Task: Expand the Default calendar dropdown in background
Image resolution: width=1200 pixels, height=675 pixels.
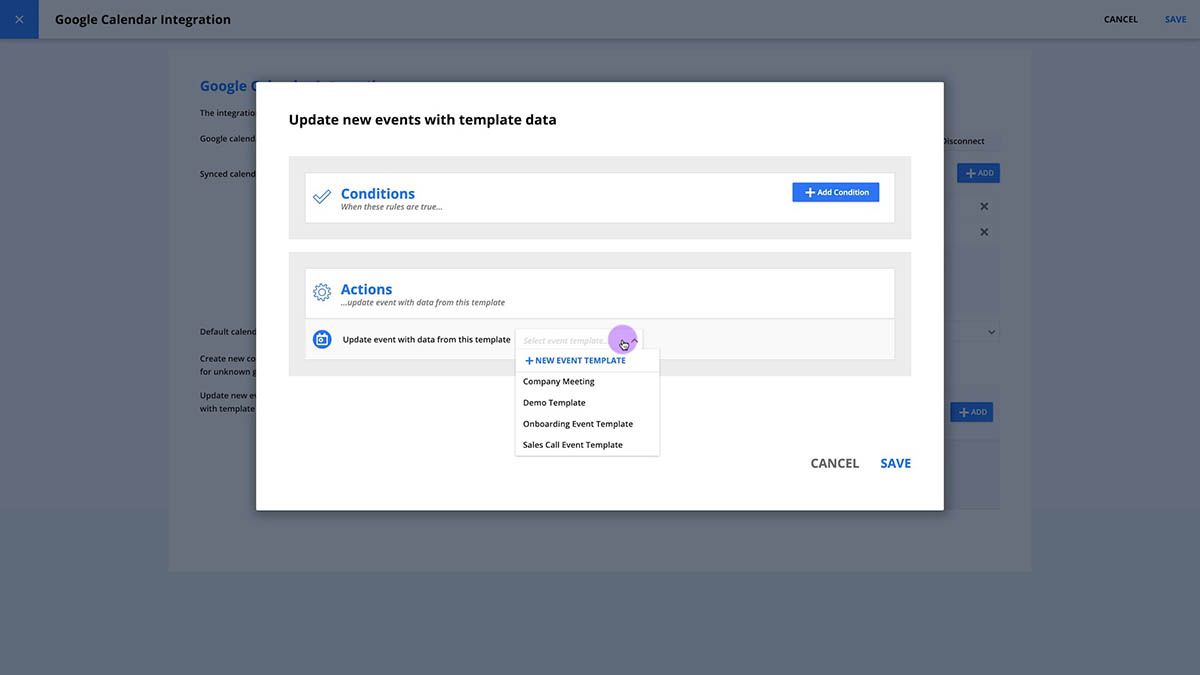Action: [x=992, y=332]
